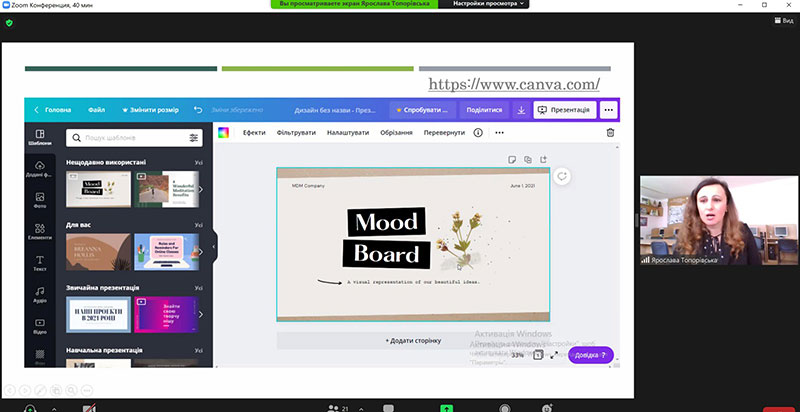800x412 pixels.
Task: Expand the caret next to participants
Action: click(361, 408)
